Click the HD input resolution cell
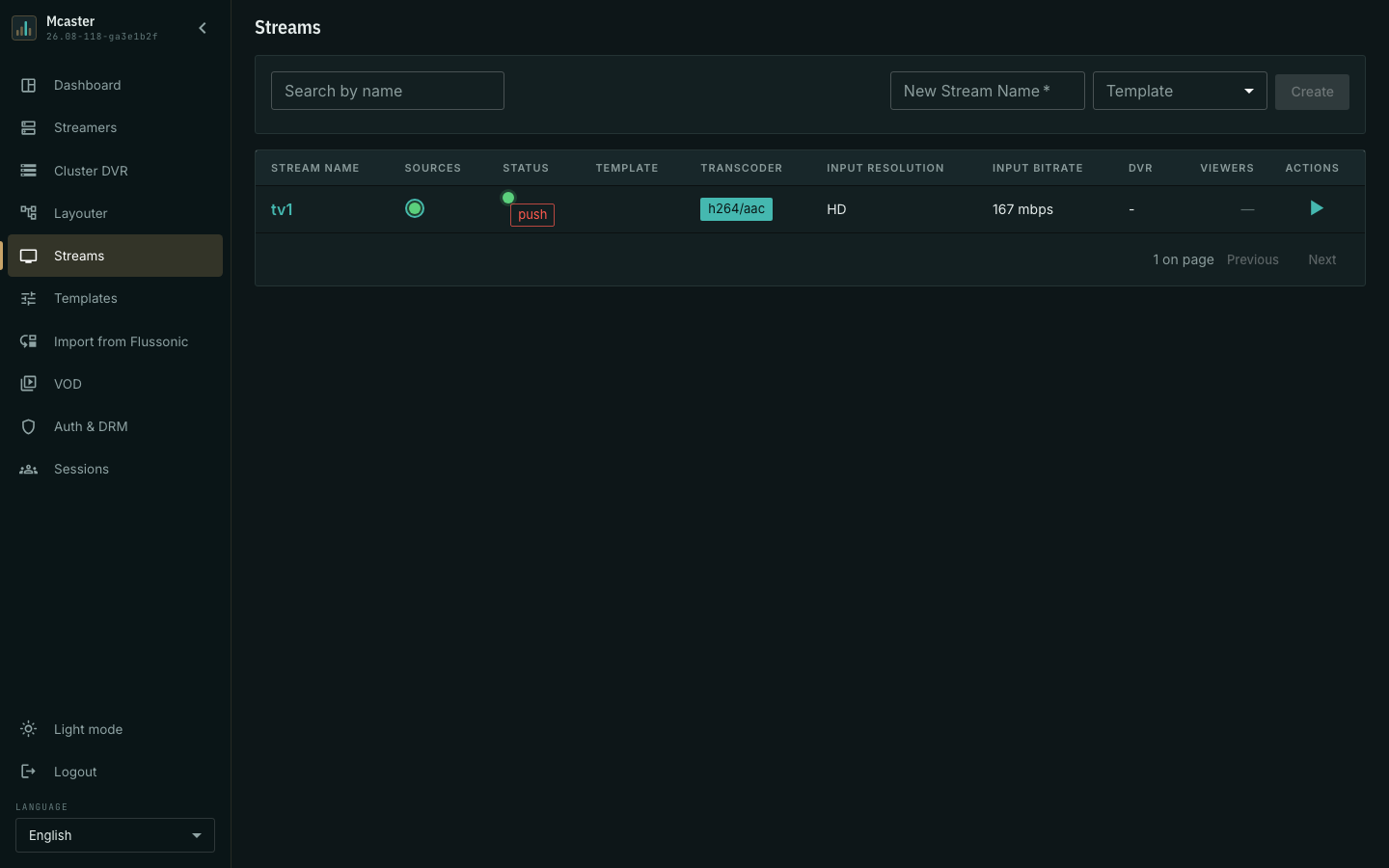 (x=836, y=209)
